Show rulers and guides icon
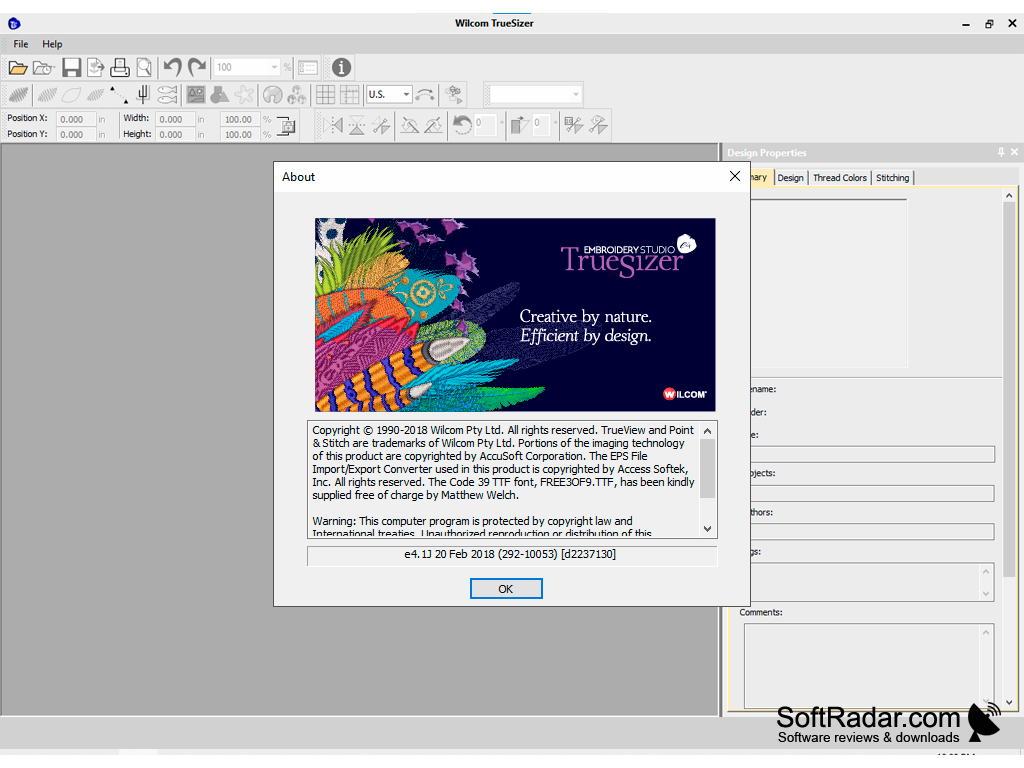 tap(349, 95)
